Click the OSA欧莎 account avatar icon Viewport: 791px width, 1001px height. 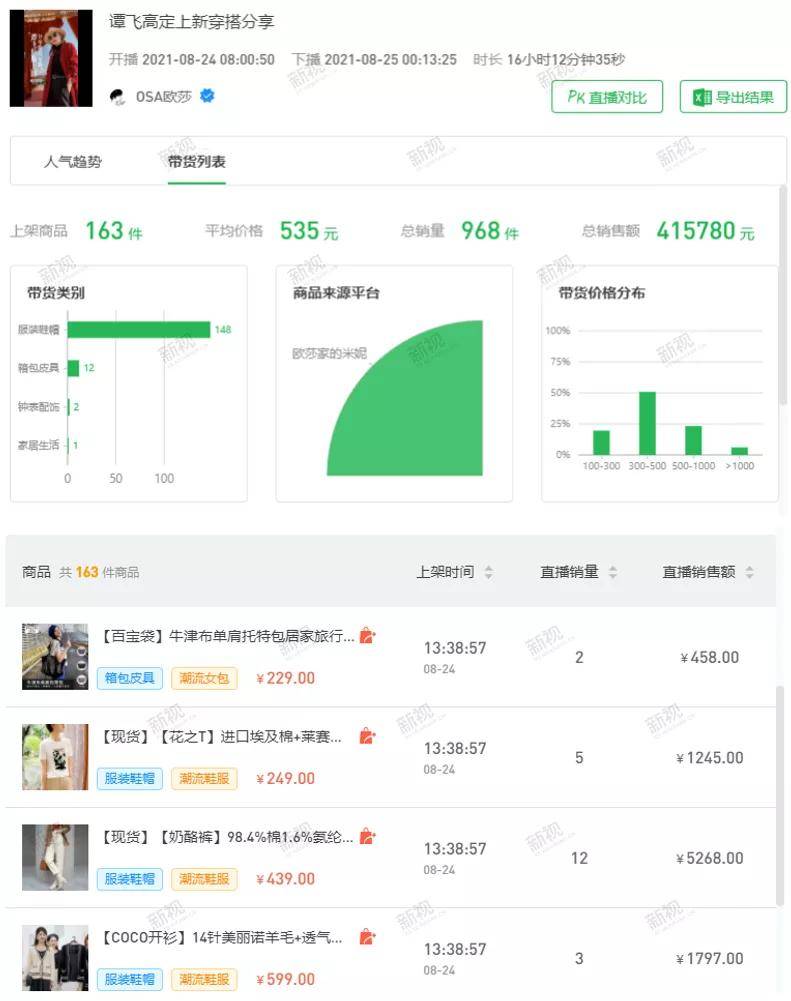(x=117, y=96)
